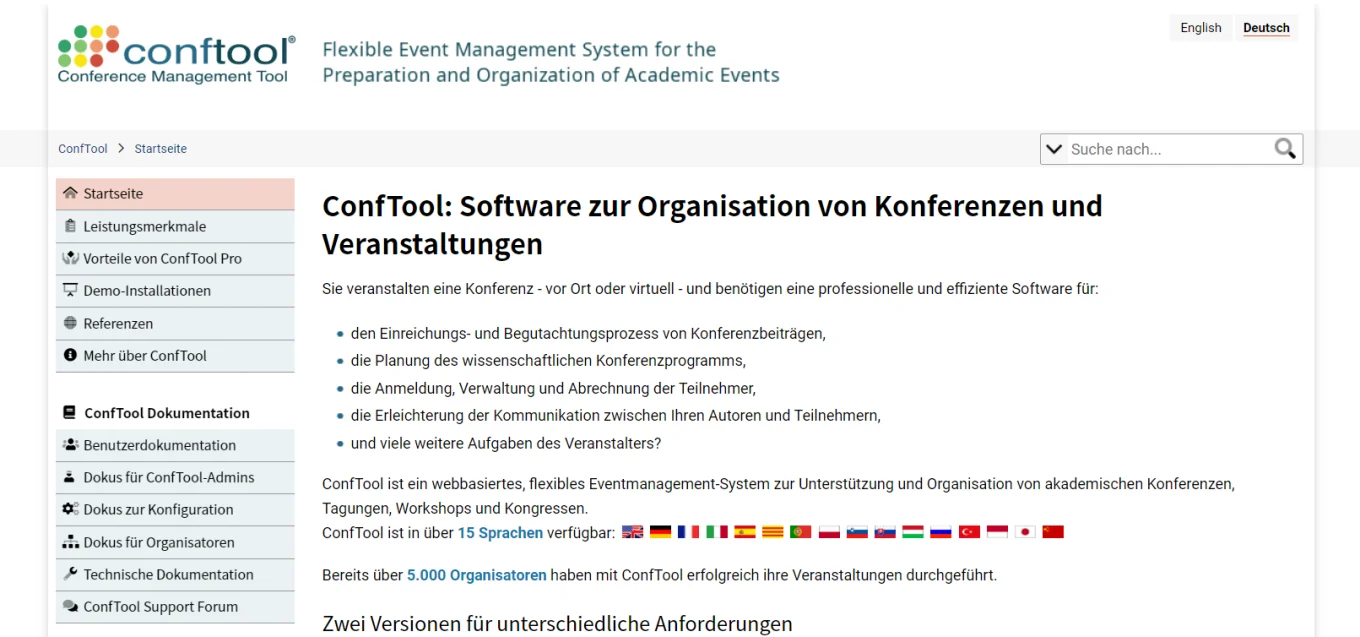Click the French flag icon

[689, 532]
